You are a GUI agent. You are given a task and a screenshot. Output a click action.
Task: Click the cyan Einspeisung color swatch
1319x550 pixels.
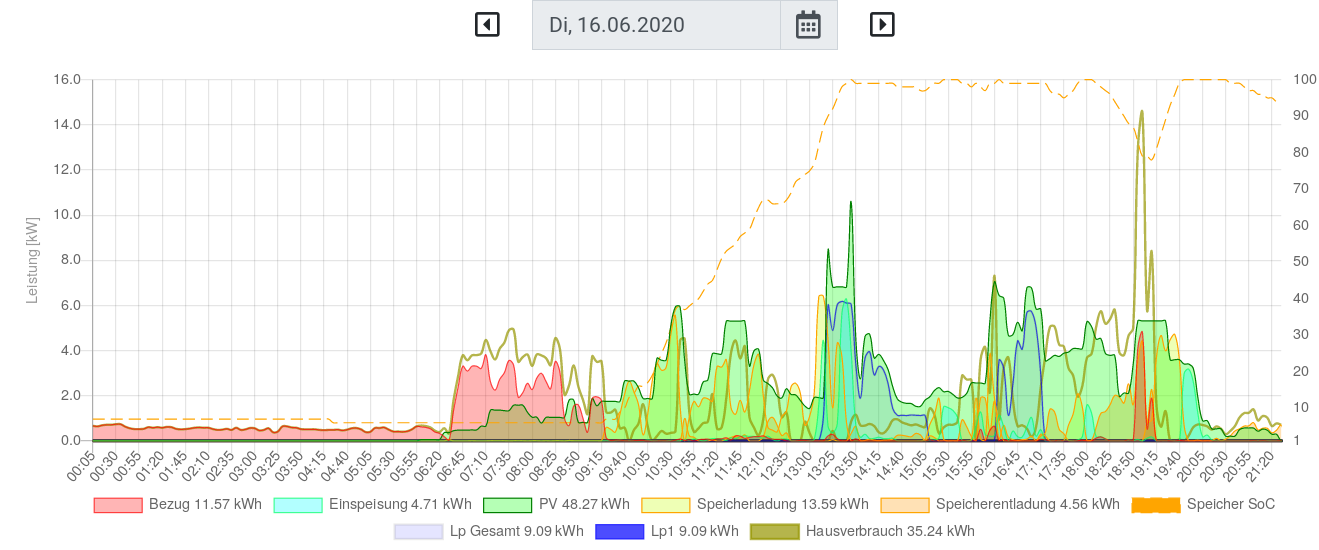[x=298, y=505]
